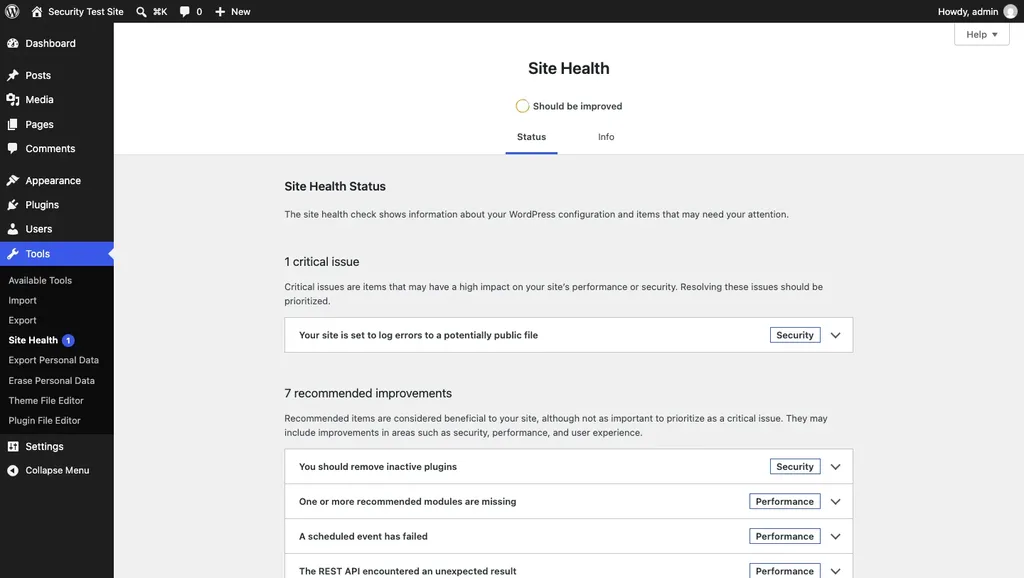Open the Import submenu link

point(22,300)
